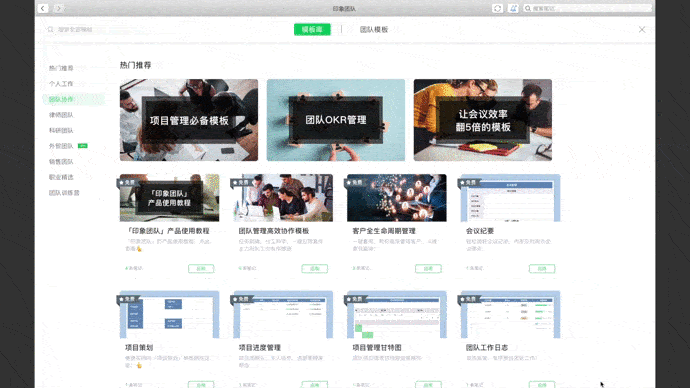This screenshot has height=388, width=690.
Task: Click the green new badge beside 外贸团队
Action: [83, 146]
